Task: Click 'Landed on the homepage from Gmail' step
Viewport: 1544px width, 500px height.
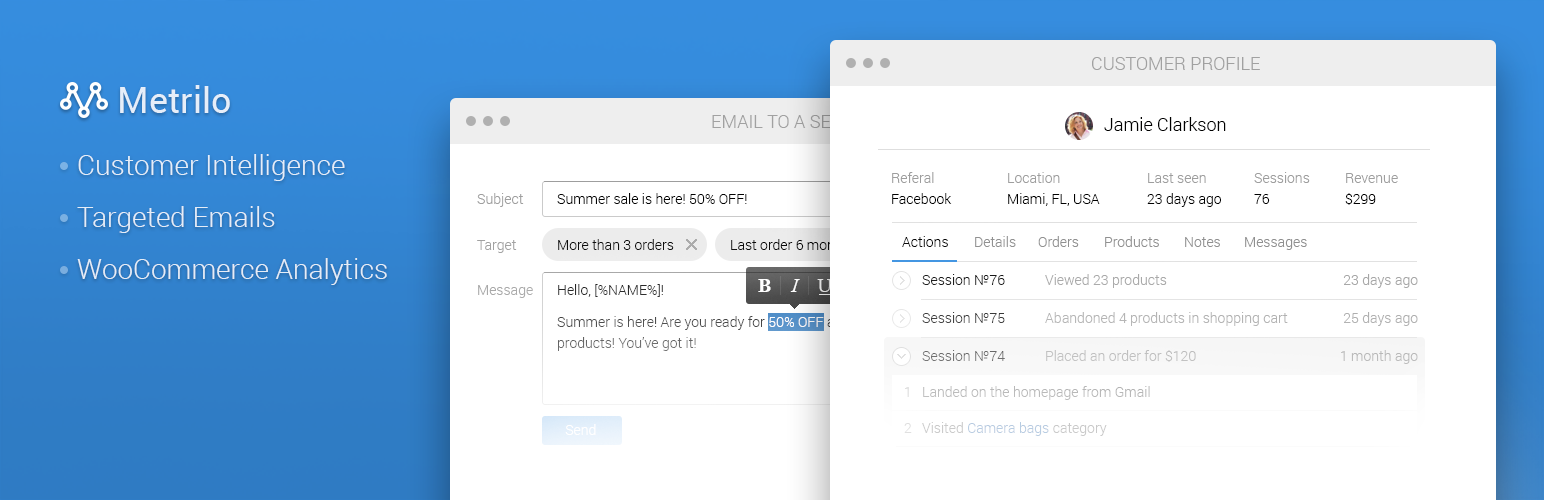Action: coord(1036,392)
